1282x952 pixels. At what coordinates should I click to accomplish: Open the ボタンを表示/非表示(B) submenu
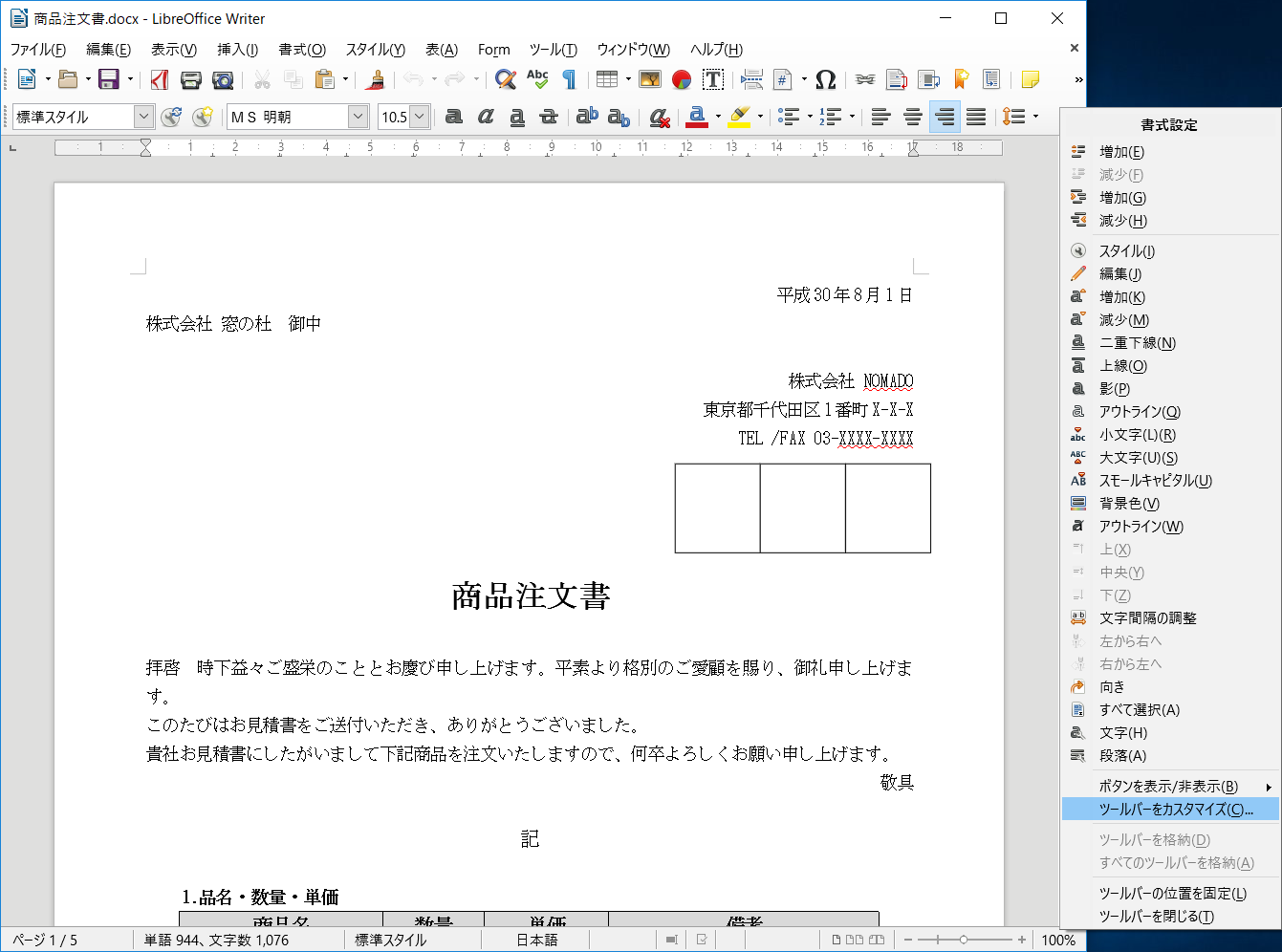(x=1170, y=786)
